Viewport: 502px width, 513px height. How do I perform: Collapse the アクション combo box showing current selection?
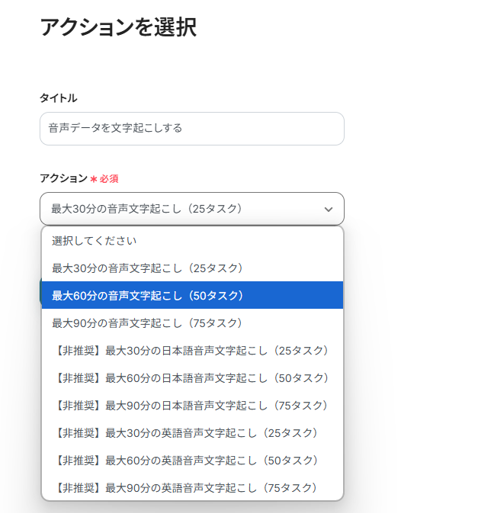pos(192,209)
